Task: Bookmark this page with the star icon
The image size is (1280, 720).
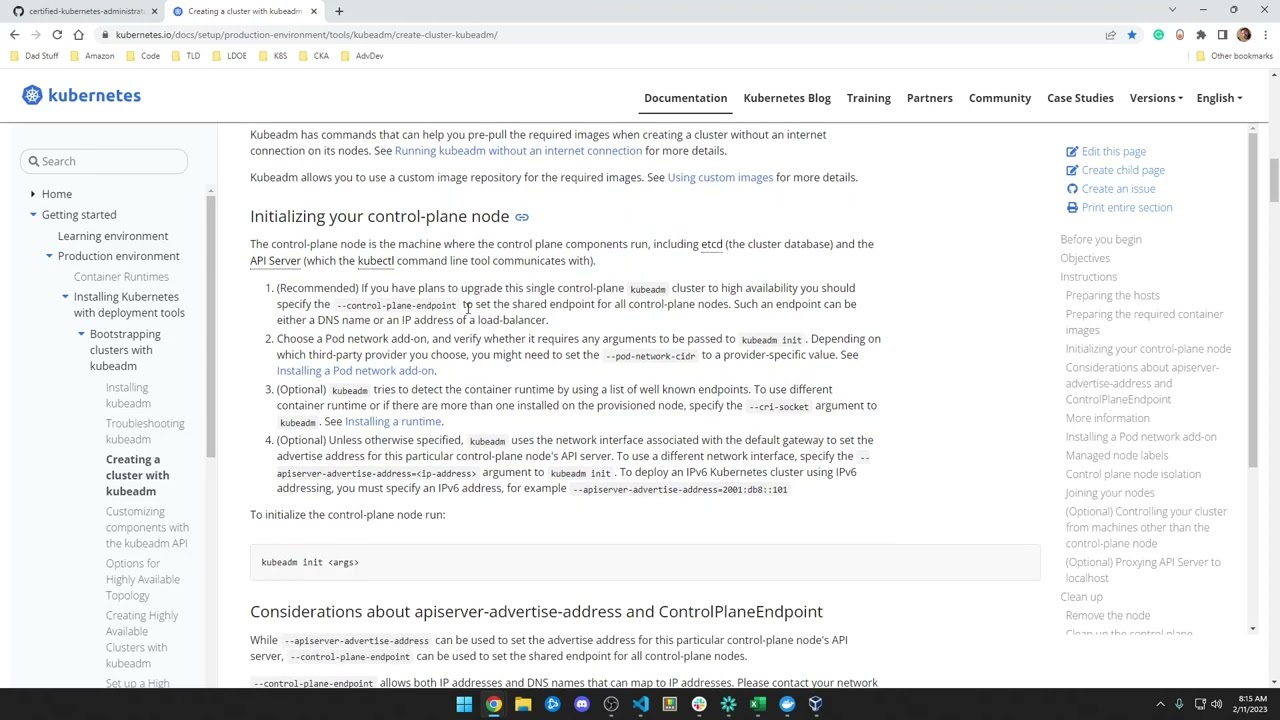Action: click(1132, 35)
